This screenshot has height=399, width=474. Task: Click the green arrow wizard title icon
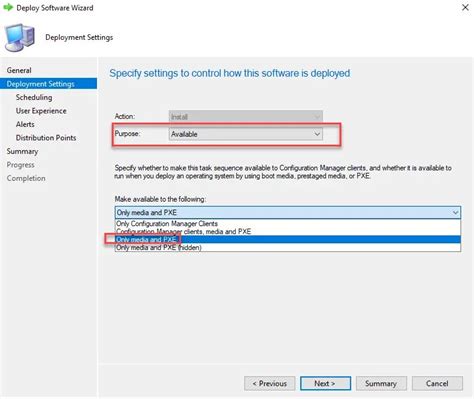pyautogui.click(x=8, y=7)
